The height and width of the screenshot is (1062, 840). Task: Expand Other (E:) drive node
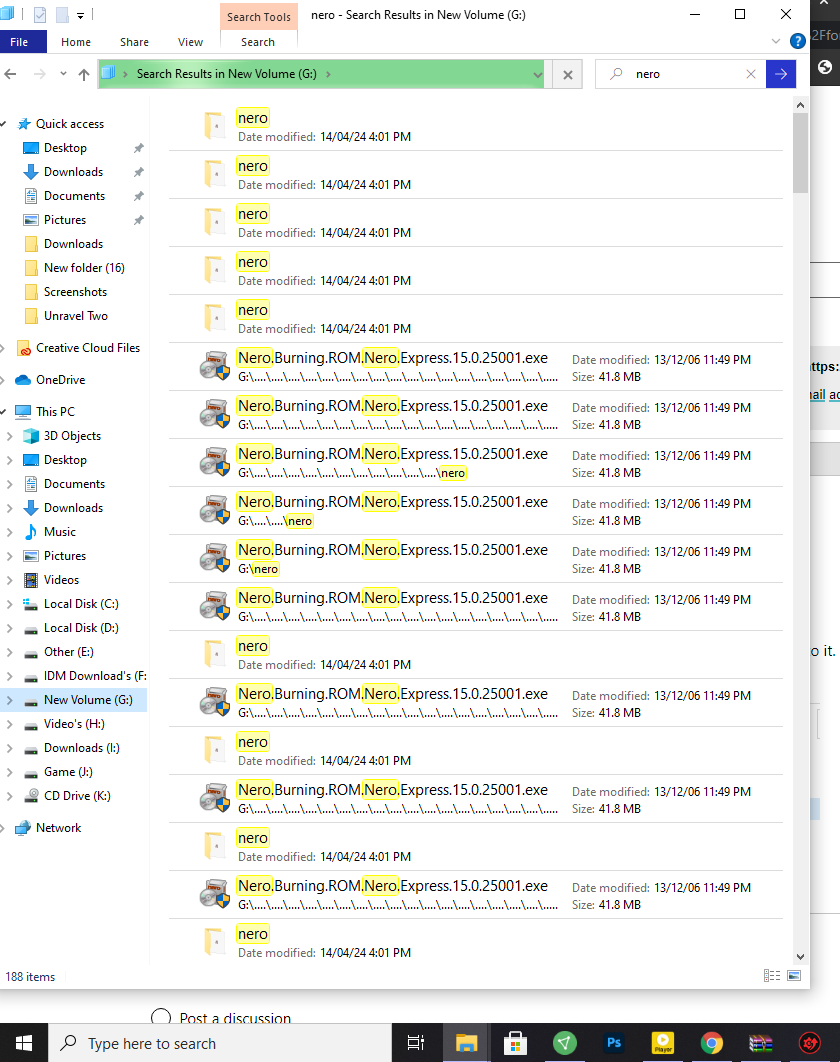coord(9,652)
